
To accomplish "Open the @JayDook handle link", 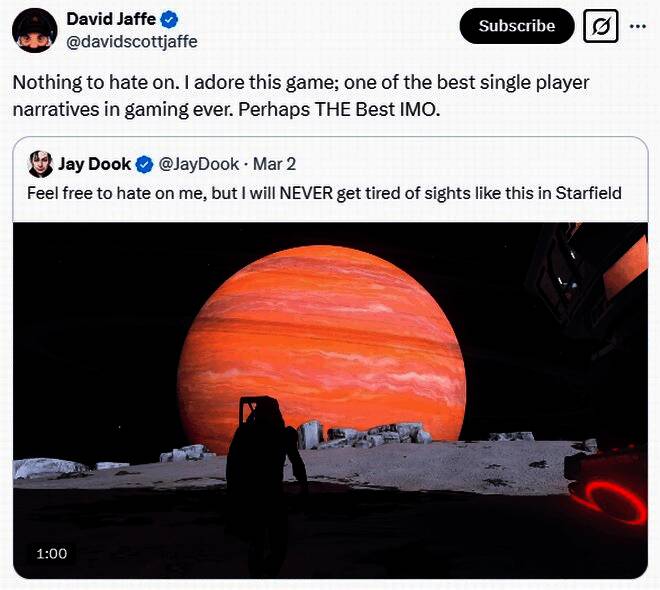I will 199,164.
